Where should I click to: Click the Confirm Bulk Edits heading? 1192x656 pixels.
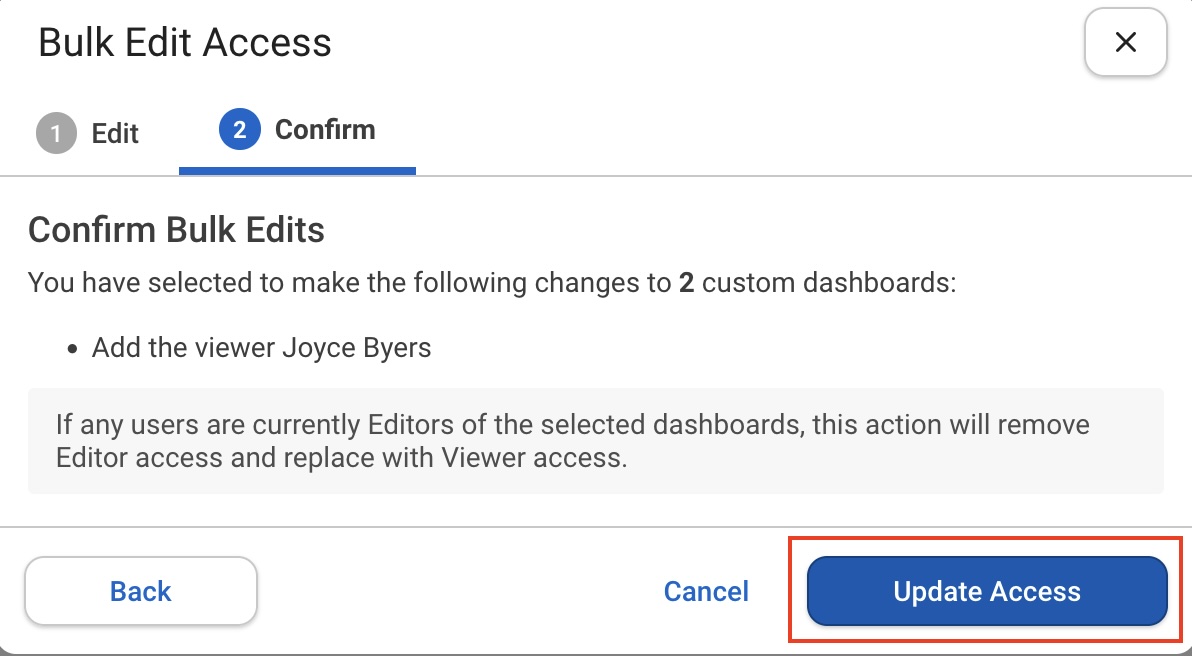click(176, 230)
